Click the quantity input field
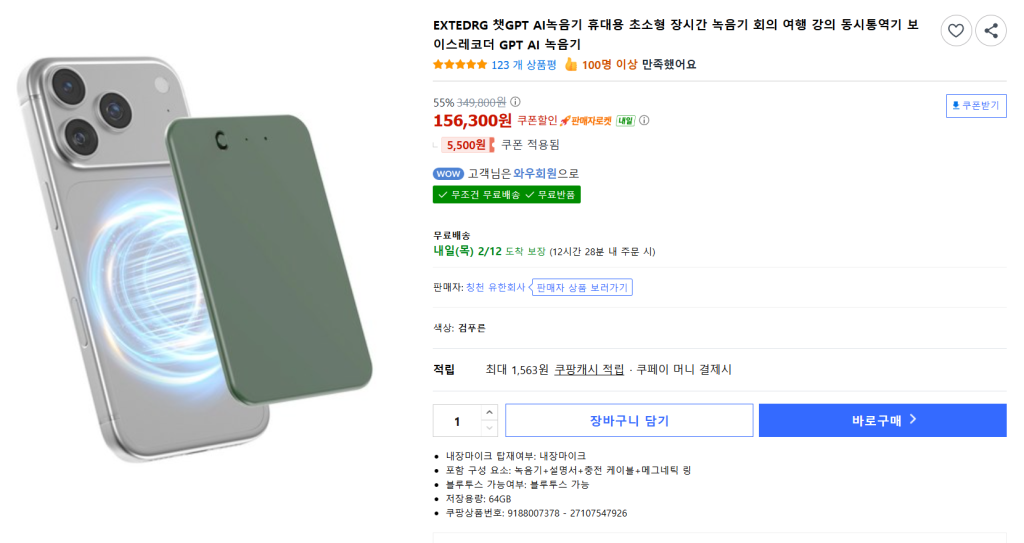The height and width of the screenshot is (543, 1024). pyautogui.click(x=457, y=421)
